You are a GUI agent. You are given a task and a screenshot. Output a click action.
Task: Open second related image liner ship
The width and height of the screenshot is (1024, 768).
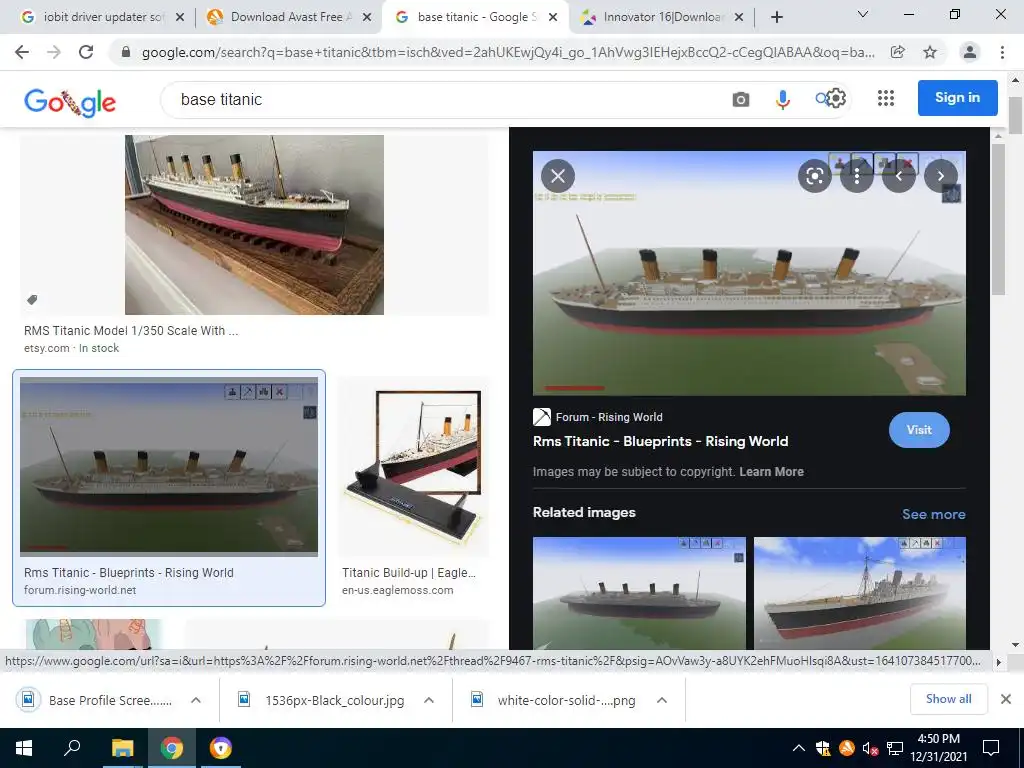tap(859, 593)
